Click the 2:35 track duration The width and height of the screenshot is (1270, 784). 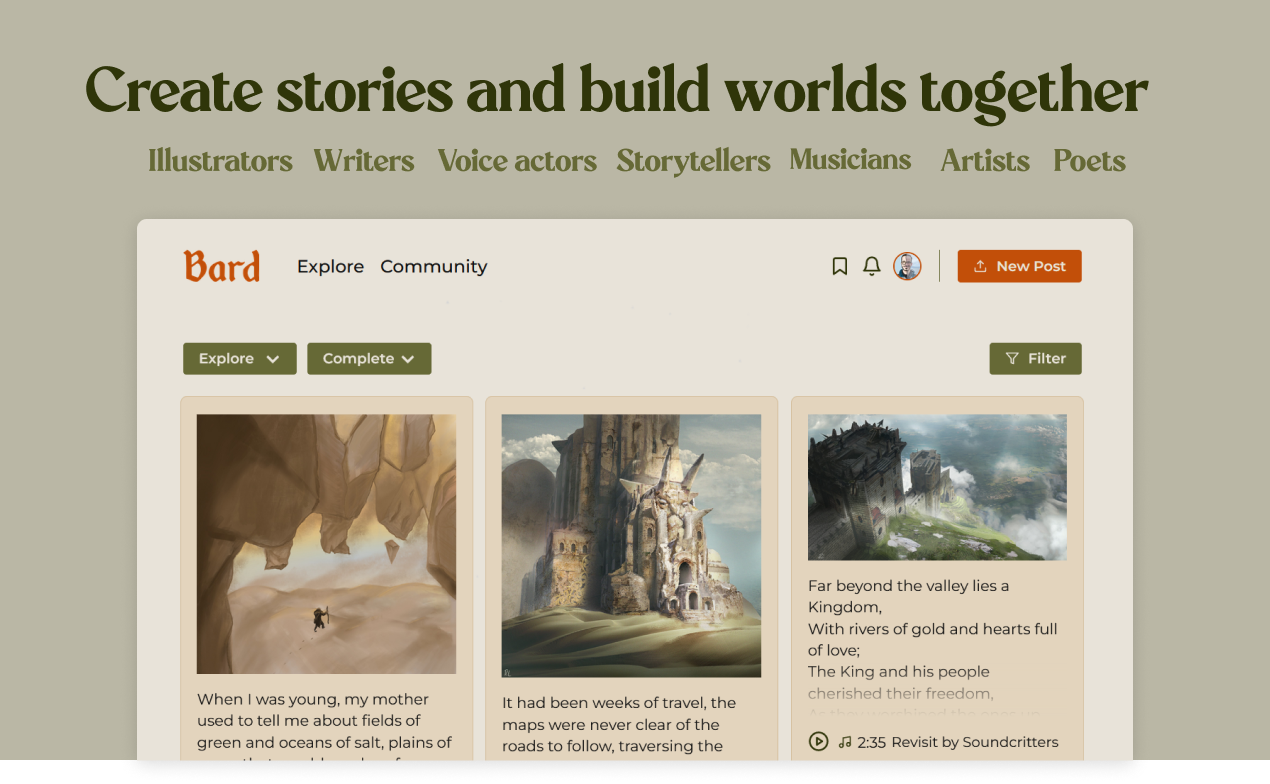click(x=871, y=742)
